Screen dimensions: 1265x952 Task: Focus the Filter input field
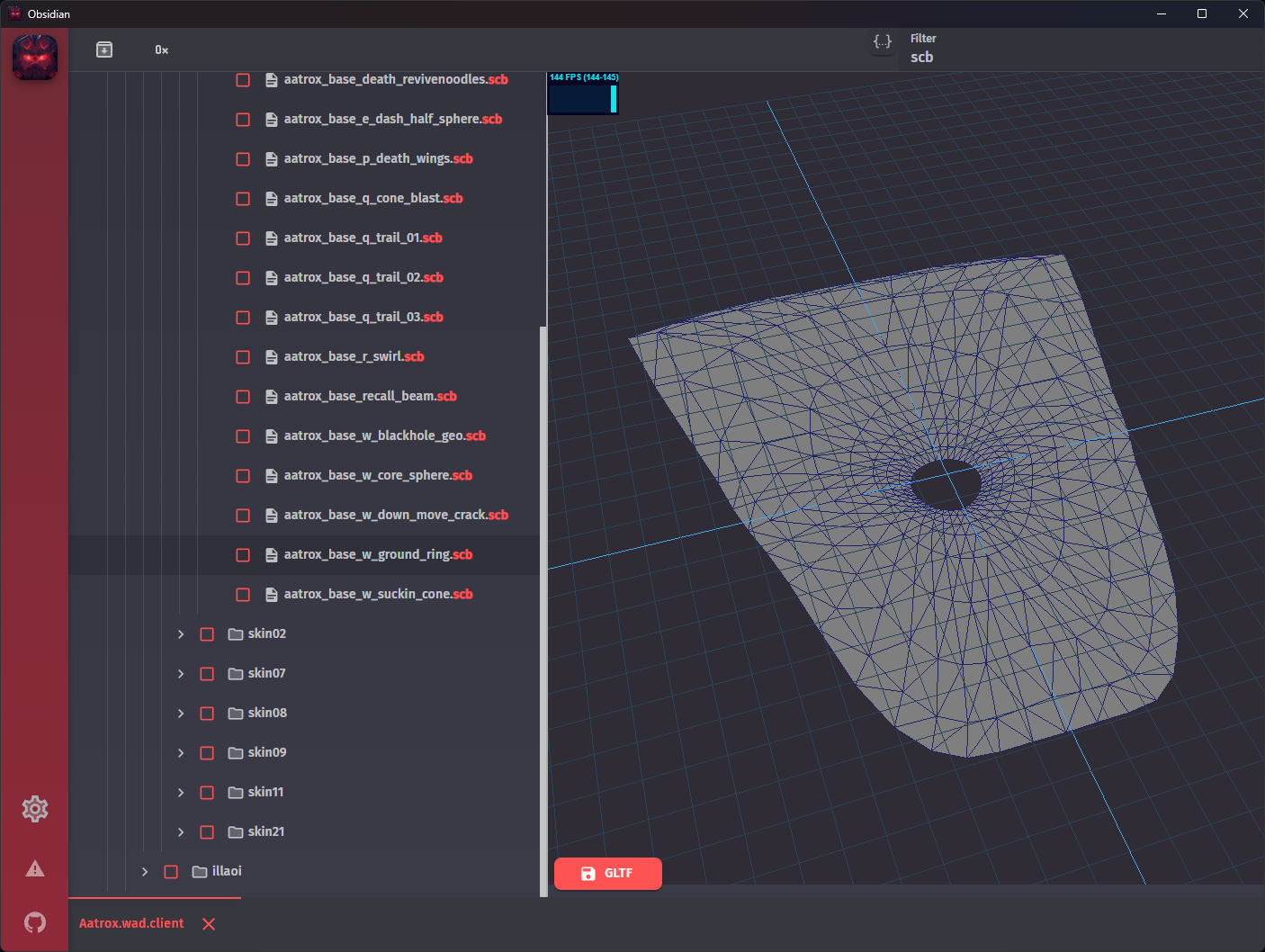click(x=1080, y=49)
